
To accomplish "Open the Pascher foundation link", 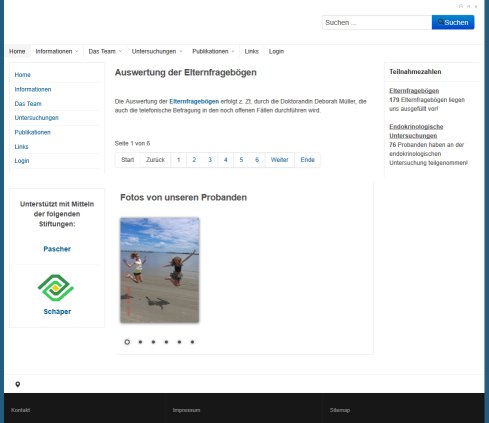I will [57, 249].
